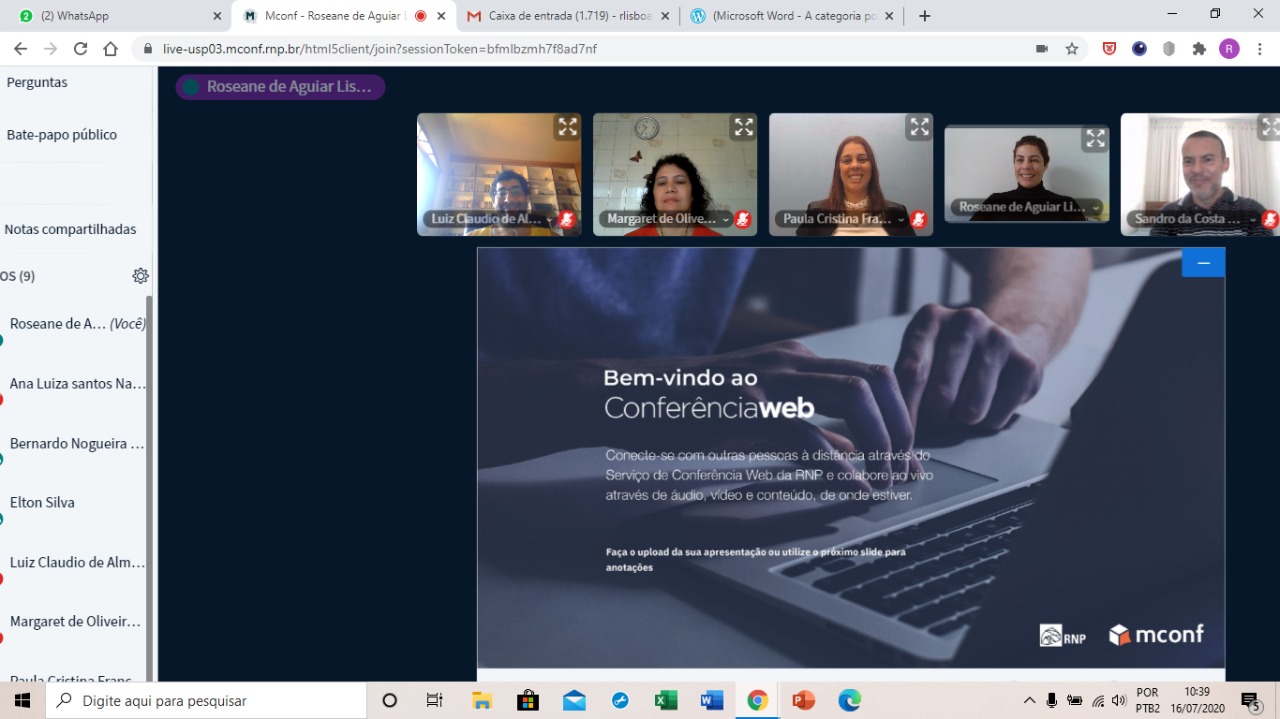Click the Roseane de Aguiar Lis… room title button

[280, 87]
